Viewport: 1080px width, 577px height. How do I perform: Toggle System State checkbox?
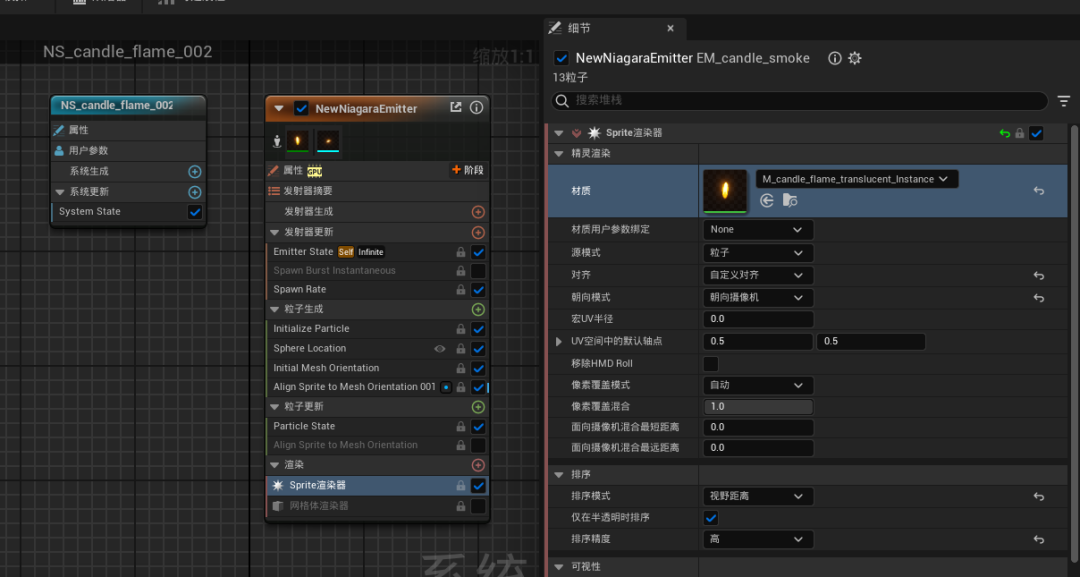point(195,212)
